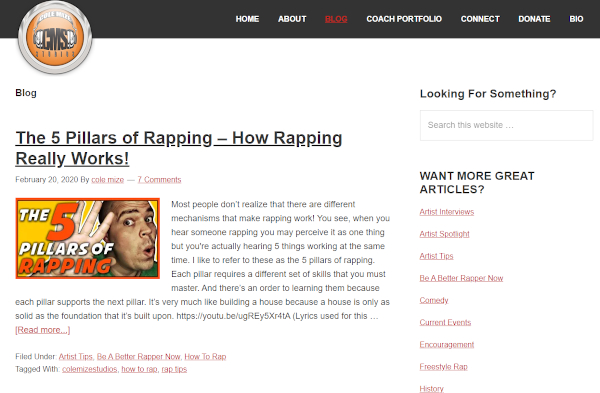Click the Read more link
This screenshot has width=600, height=393.
[42, 330]
